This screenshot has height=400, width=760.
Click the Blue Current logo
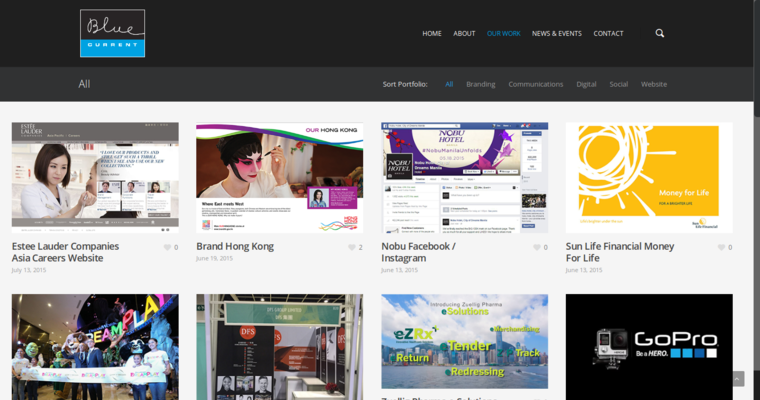coord(112,33)
